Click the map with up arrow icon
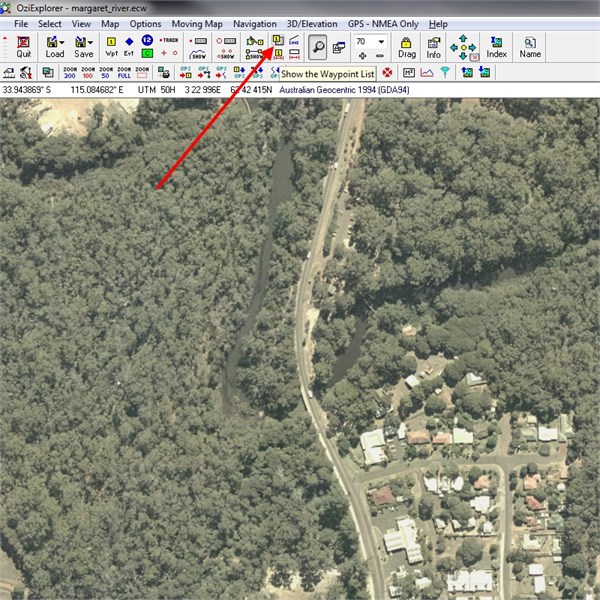The height and width of the screenshot is (600, 600). (x=467, y=72)
